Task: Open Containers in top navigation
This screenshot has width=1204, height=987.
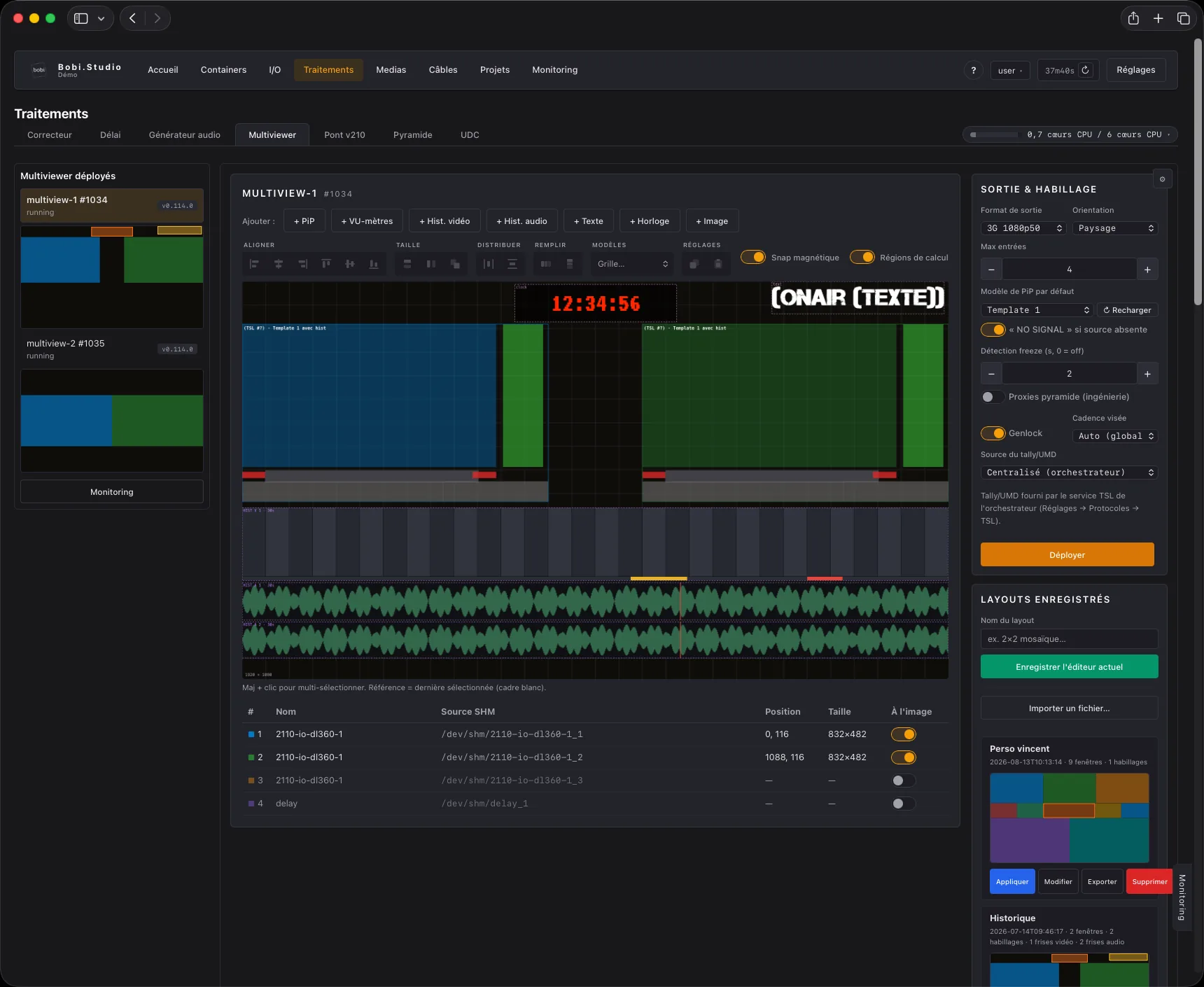Action: coord(223,70)
